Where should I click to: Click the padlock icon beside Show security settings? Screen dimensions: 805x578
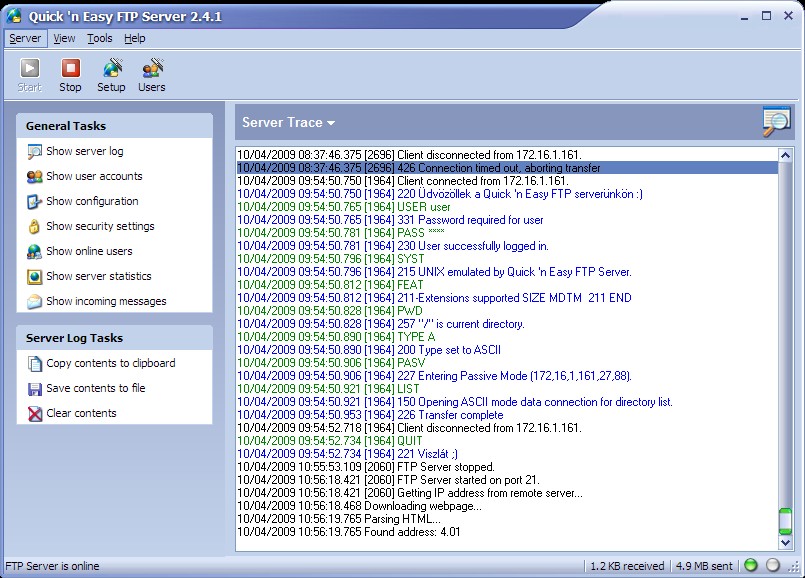pyautogui.click(x=34, y=226)
